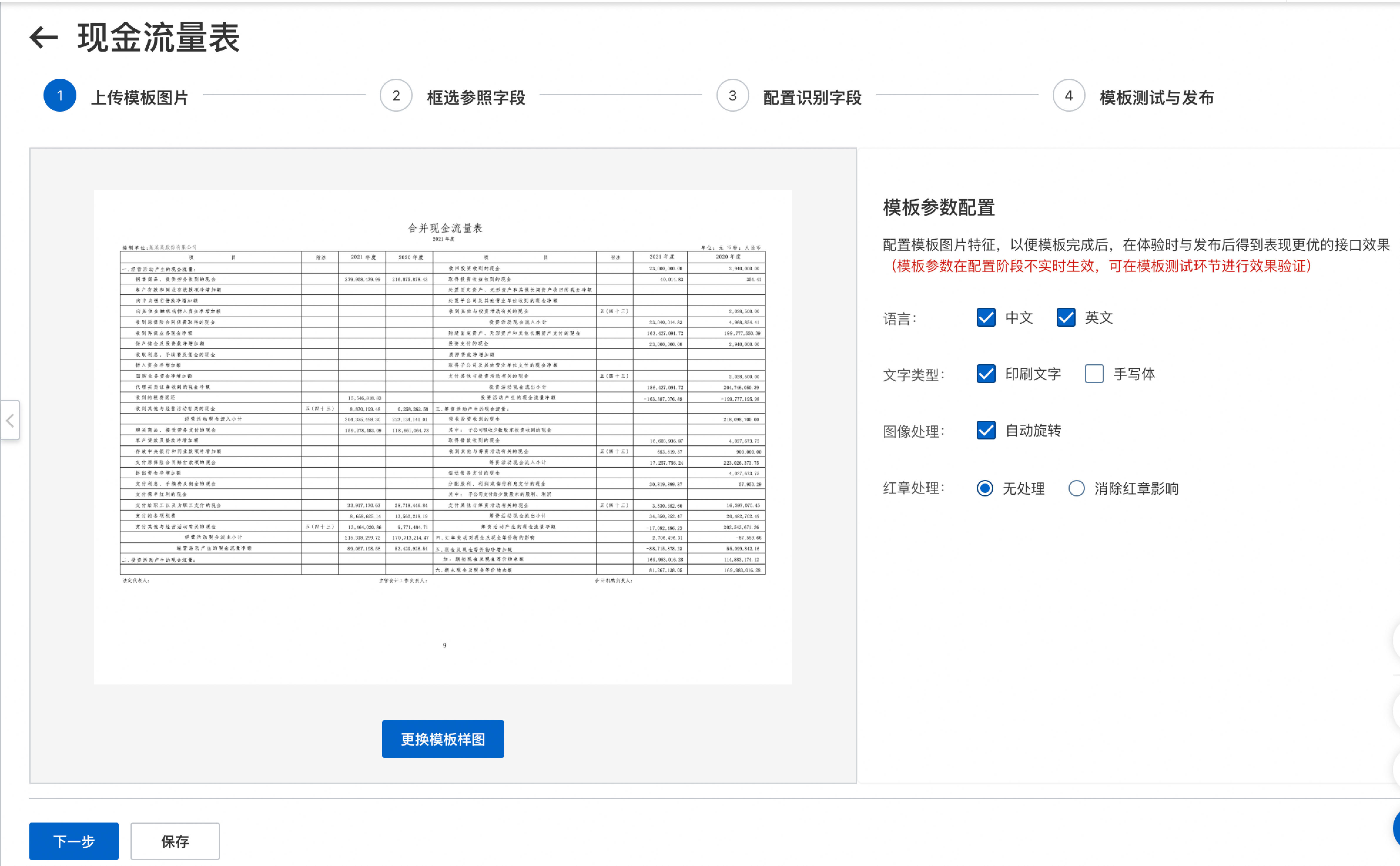The image size is (1400, 866).
Task: Click the step 1 blue circle number
Action: pyautogui.click(x=60, y=96)
